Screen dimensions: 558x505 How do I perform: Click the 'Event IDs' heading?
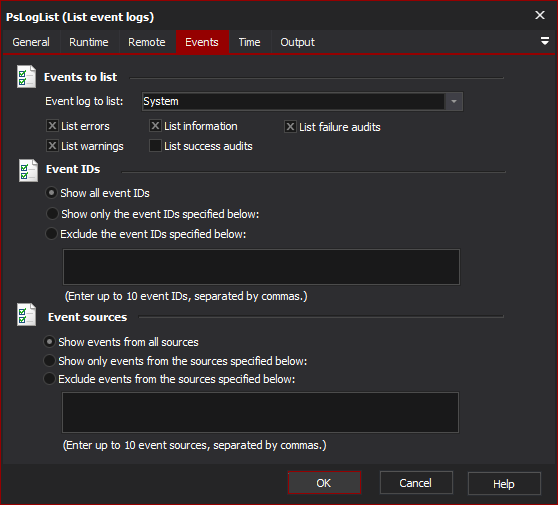(73, 169)
